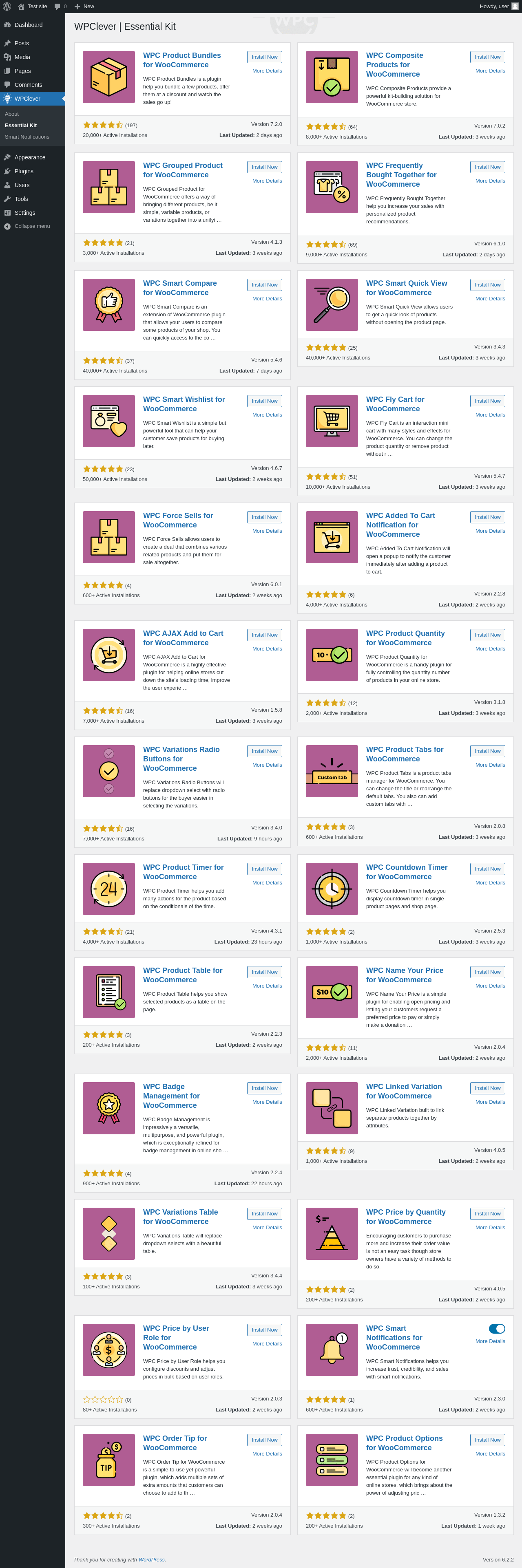Open the New content dropdown in admin bar
The height and width of the screenshot is (1568, 522).
pos(84,6)
